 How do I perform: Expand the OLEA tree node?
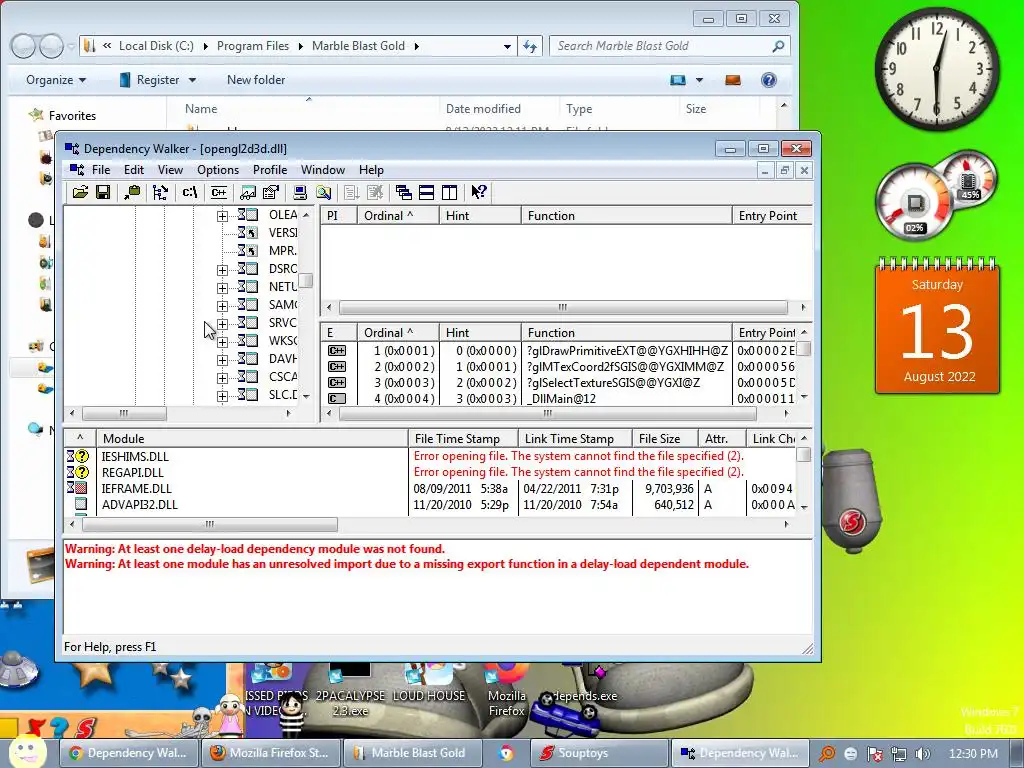coord(222,216)
